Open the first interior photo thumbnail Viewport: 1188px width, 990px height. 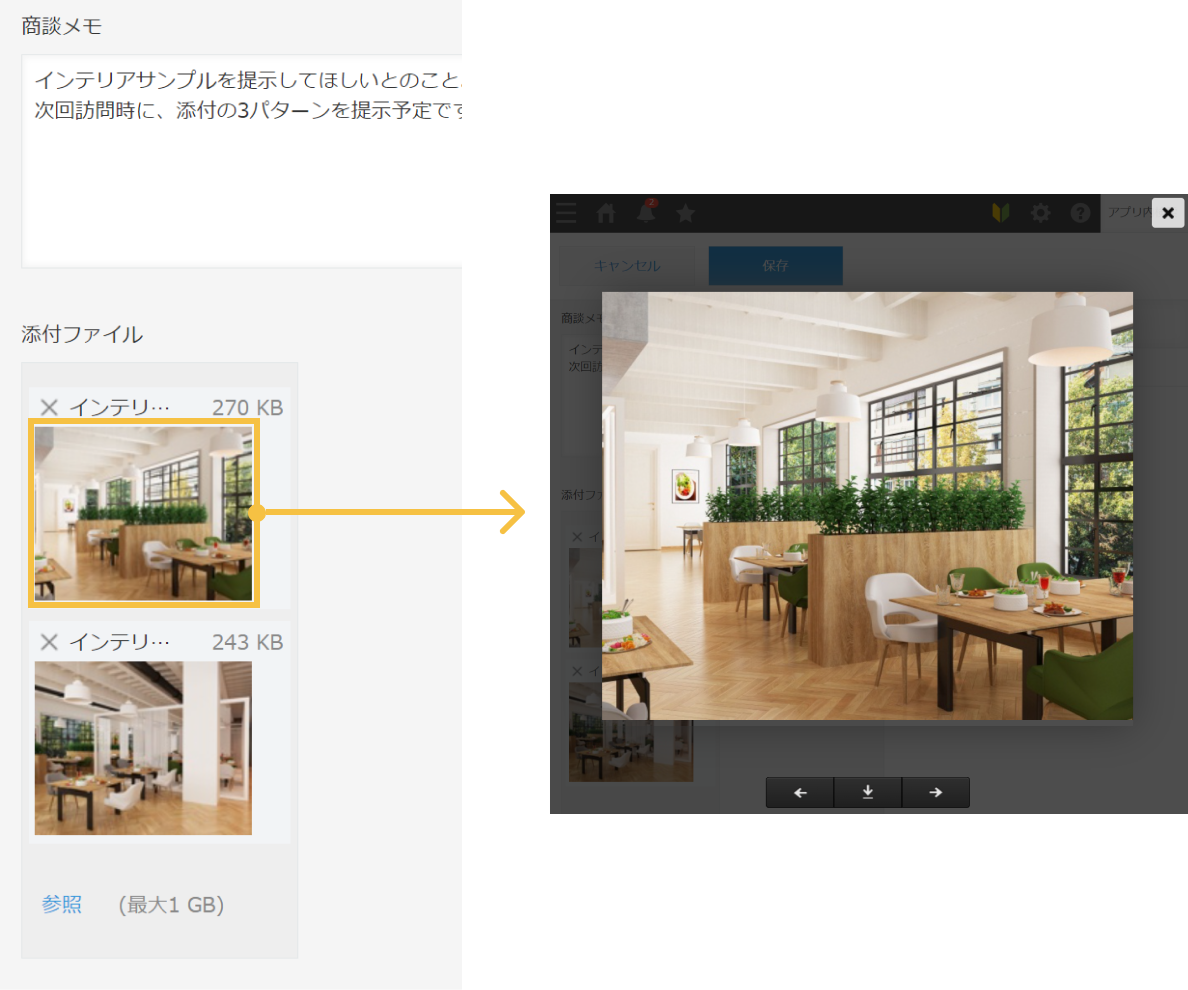143,513
